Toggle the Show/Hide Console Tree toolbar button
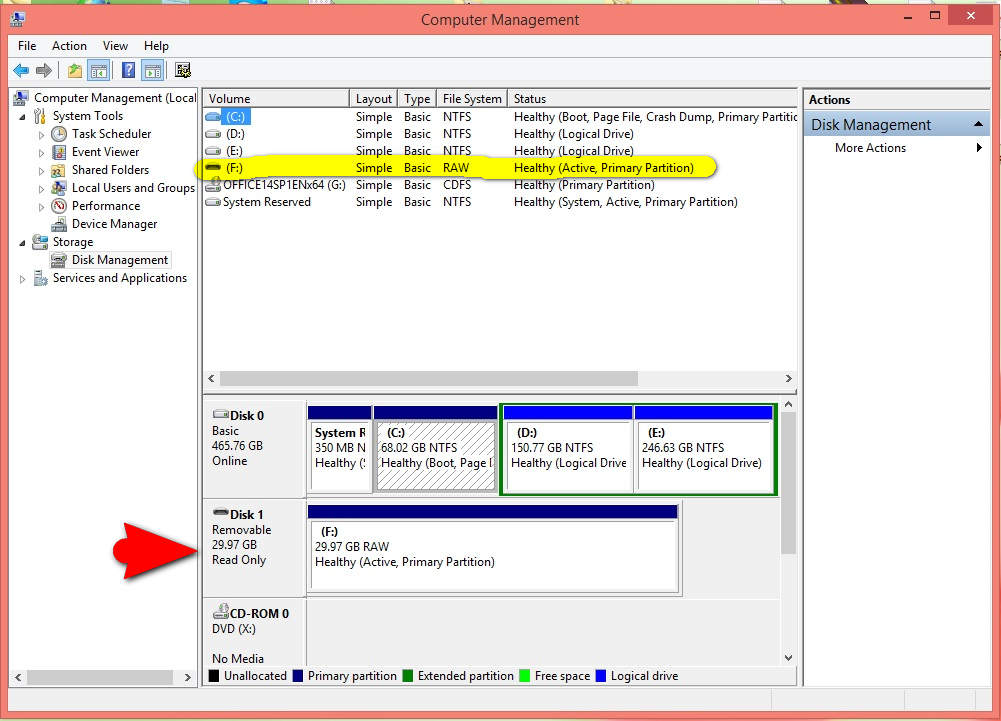The height and width of the screenshot is (721, 1001). tap(99, 70)
